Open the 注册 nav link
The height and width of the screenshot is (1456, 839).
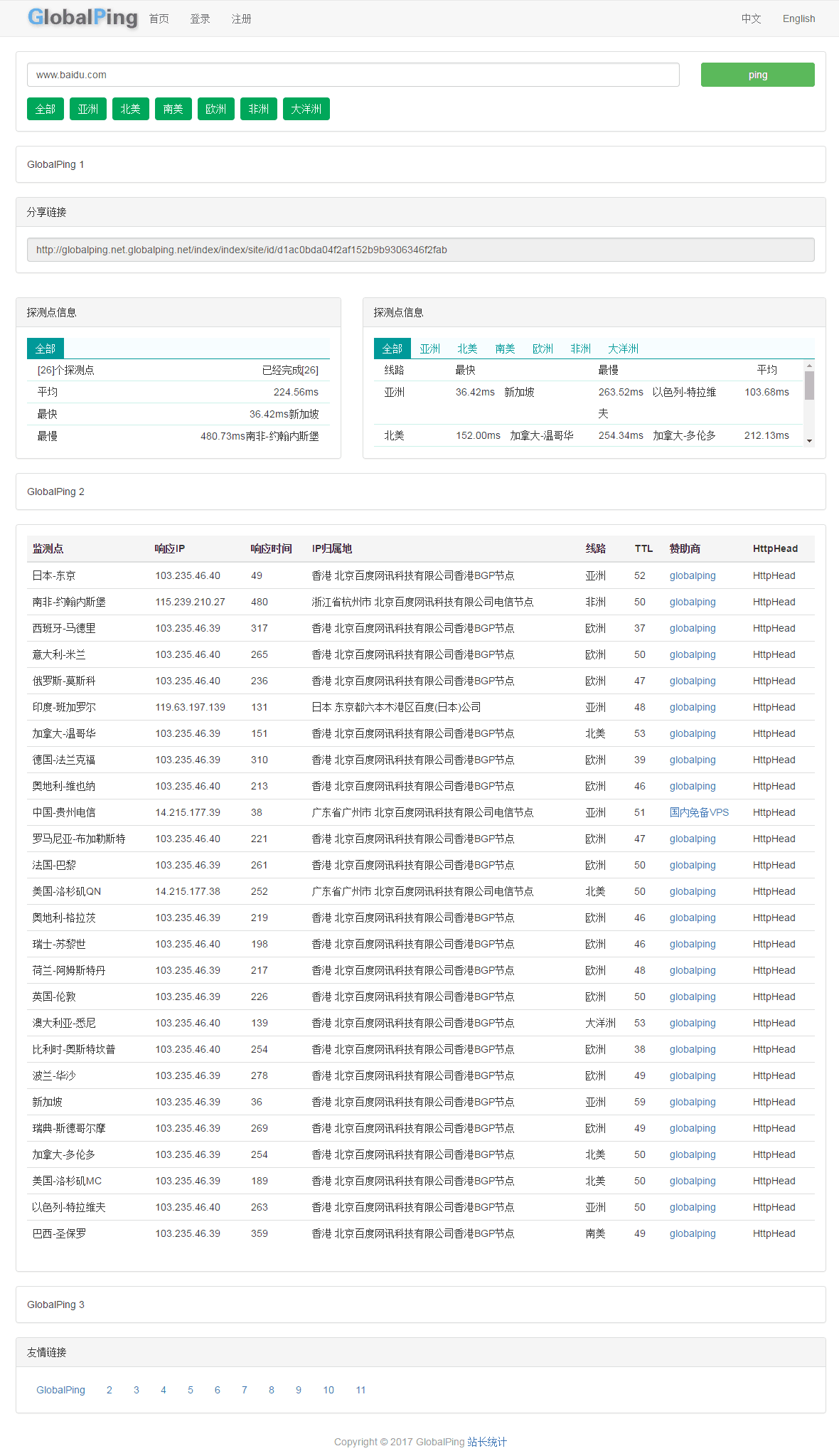click(x=242, y=19)
